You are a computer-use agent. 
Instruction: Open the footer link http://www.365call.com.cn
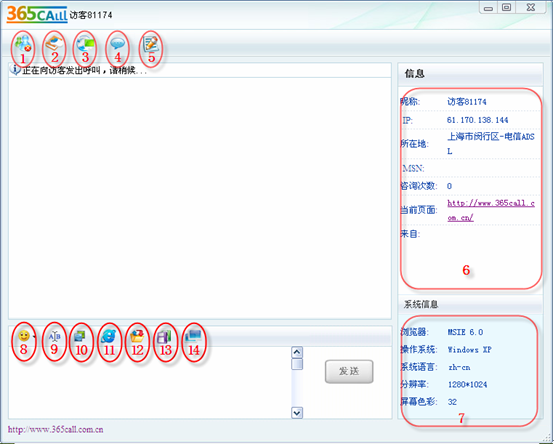[55, 430]
